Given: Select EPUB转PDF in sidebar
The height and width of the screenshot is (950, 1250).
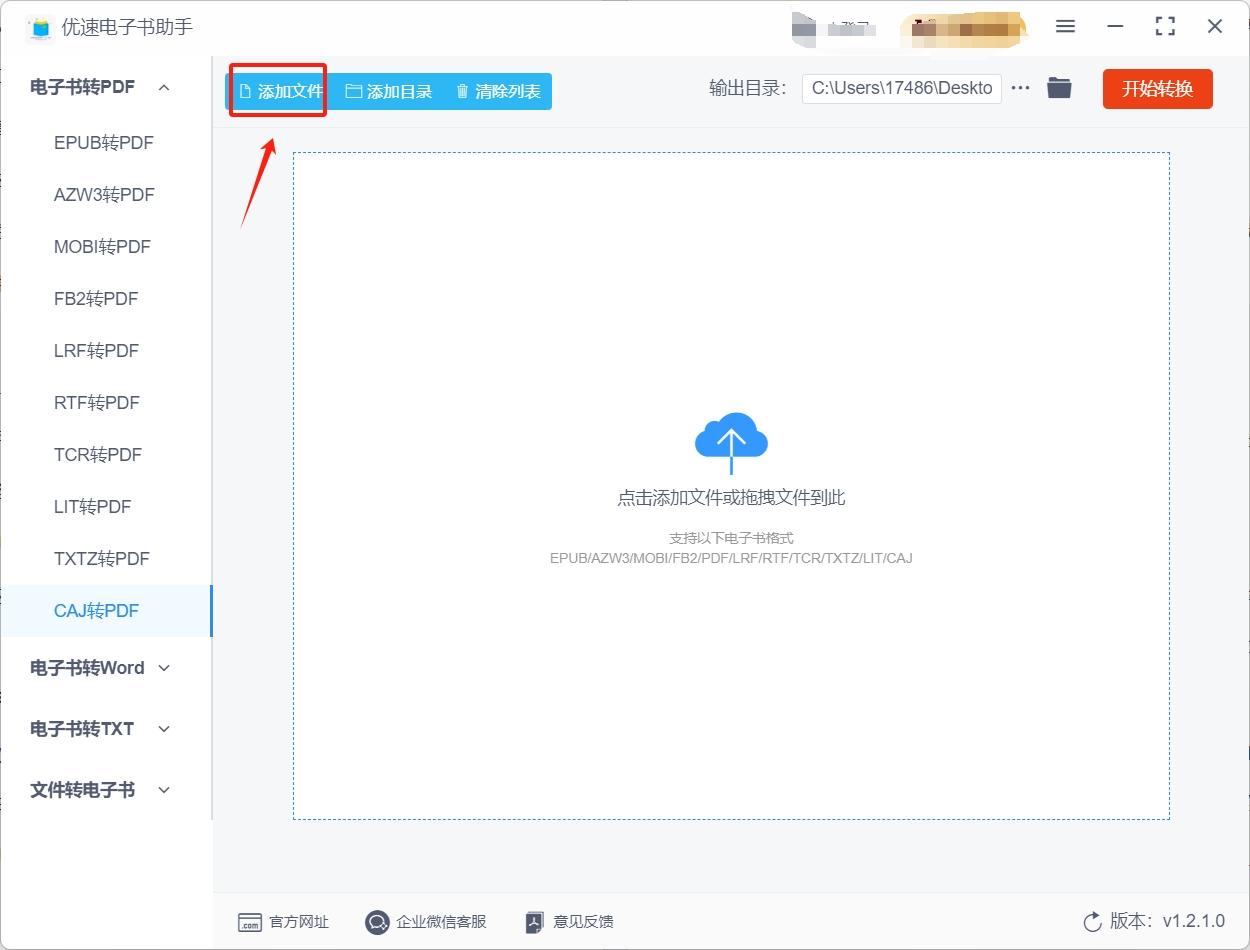Looking at the screenshot, I should click(106, 143).
